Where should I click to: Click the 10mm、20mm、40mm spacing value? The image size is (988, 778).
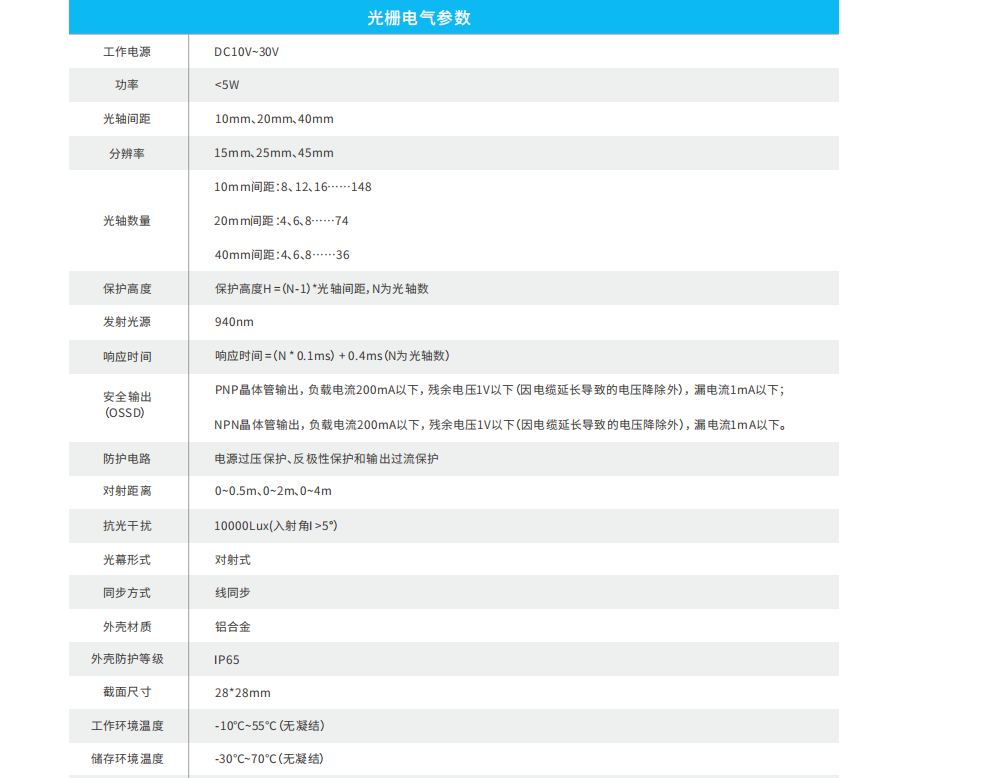tap(274, 119)
